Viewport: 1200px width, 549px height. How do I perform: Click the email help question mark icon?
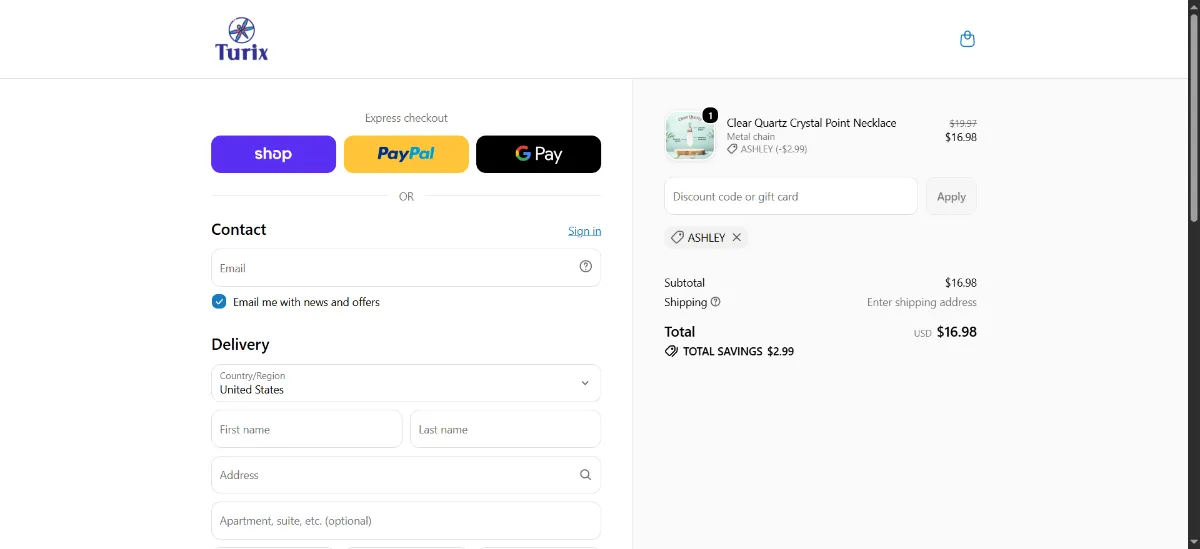[x=586, y=267]
